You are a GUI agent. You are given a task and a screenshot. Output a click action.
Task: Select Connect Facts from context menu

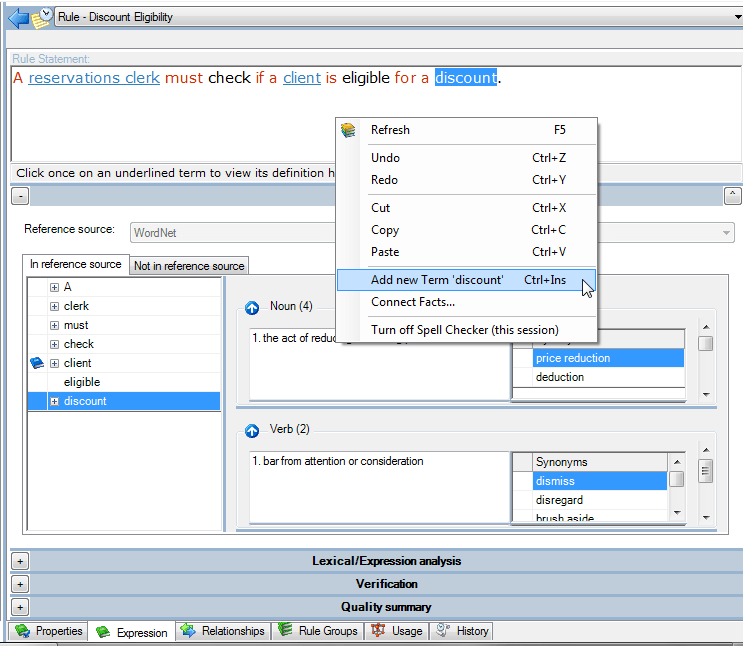[413, 302]
